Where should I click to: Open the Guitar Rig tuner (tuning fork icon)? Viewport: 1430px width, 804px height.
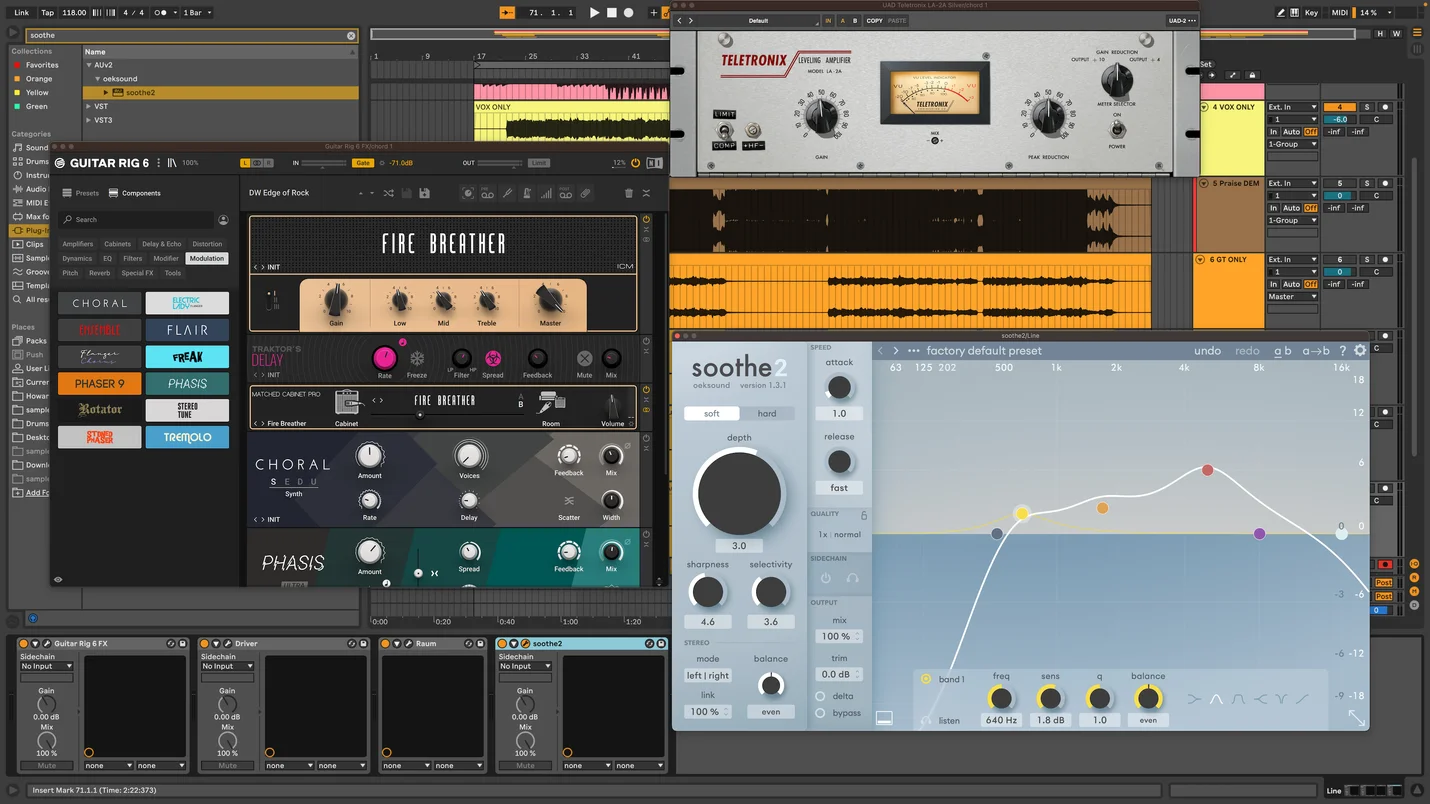(507, 193)
